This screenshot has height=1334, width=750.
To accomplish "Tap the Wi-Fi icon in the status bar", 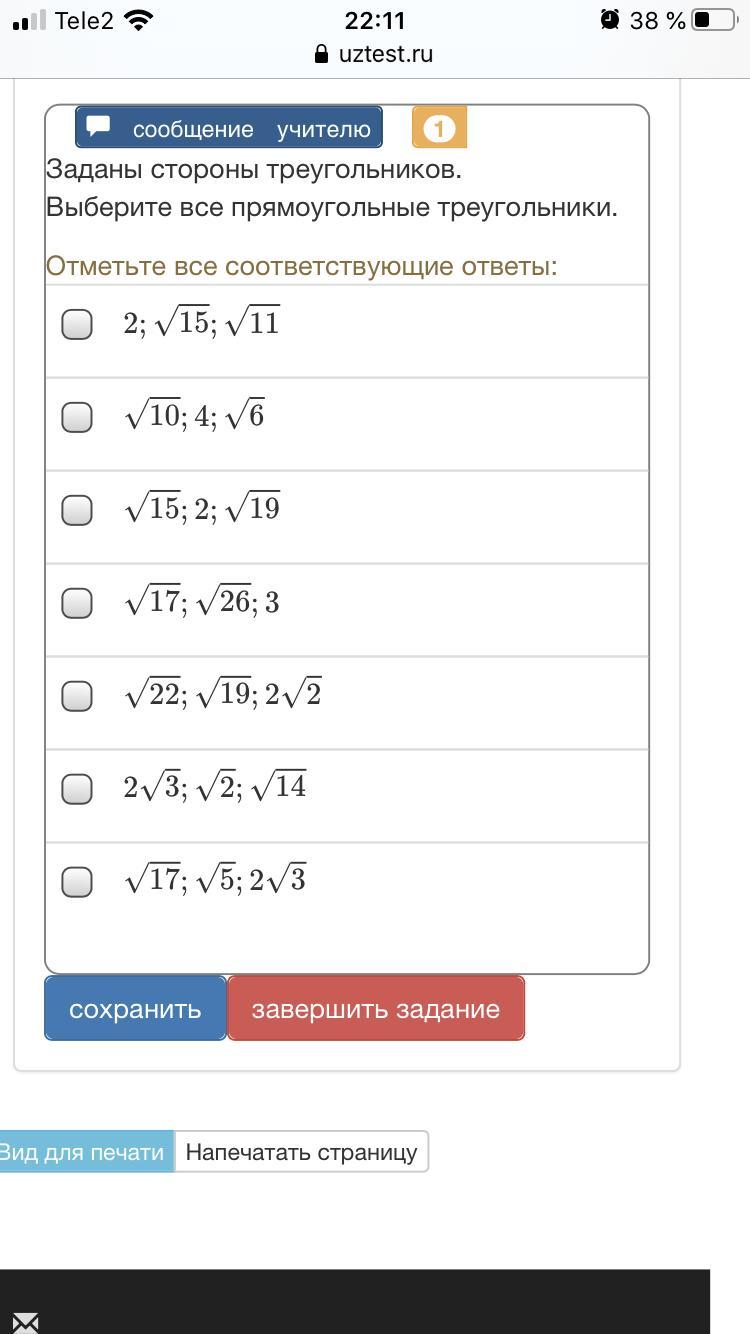I will (140, 20).
